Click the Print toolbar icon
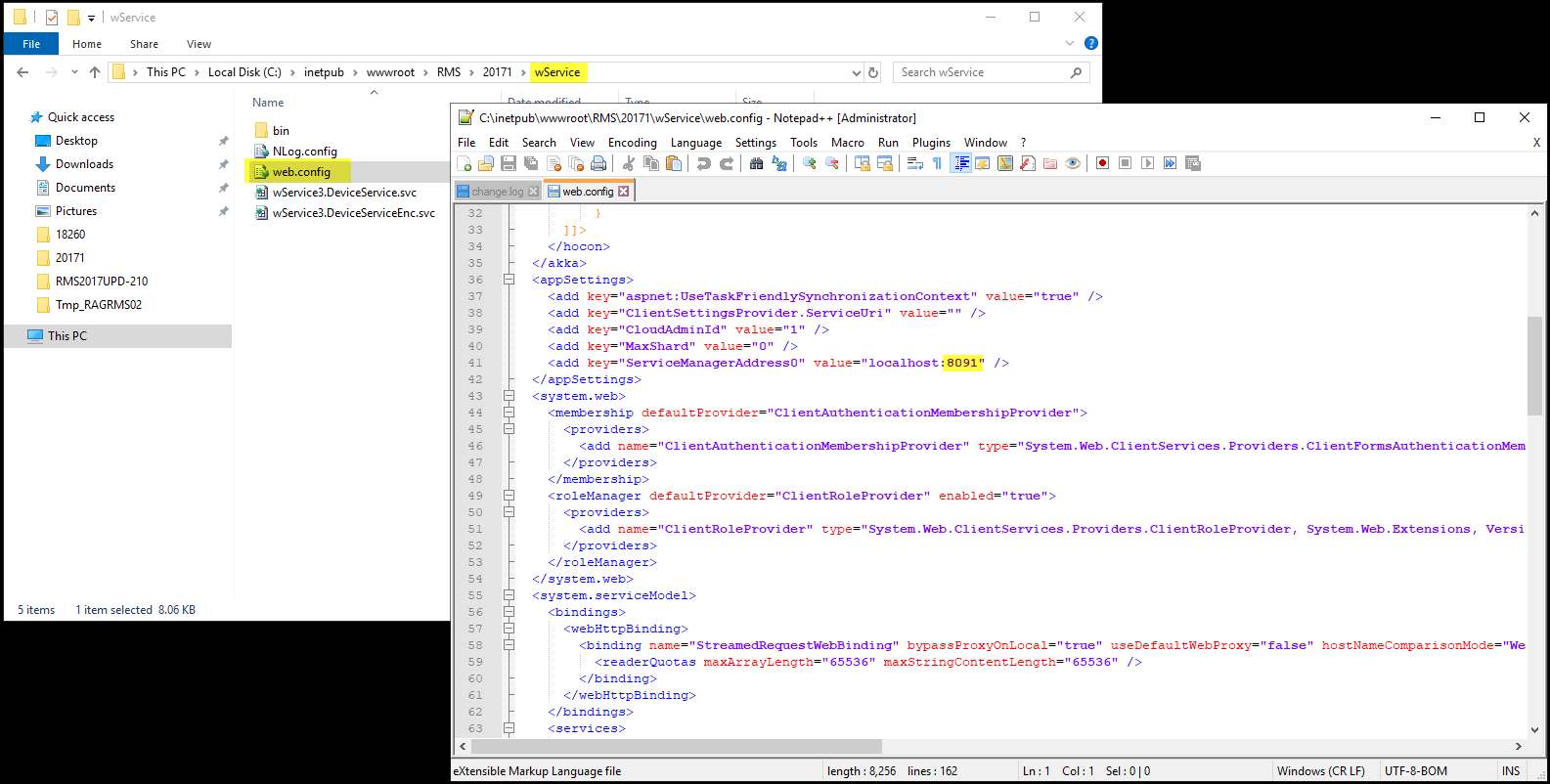The height and width of the screenshot is (784, 1550). tap(598, 163)
